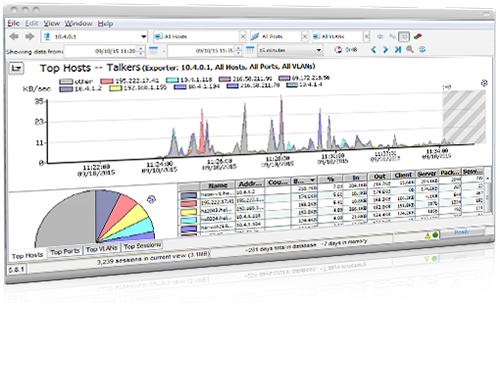
Task: Click the first small blue toolbar icon after VLANs
Action: coord(380,36)
